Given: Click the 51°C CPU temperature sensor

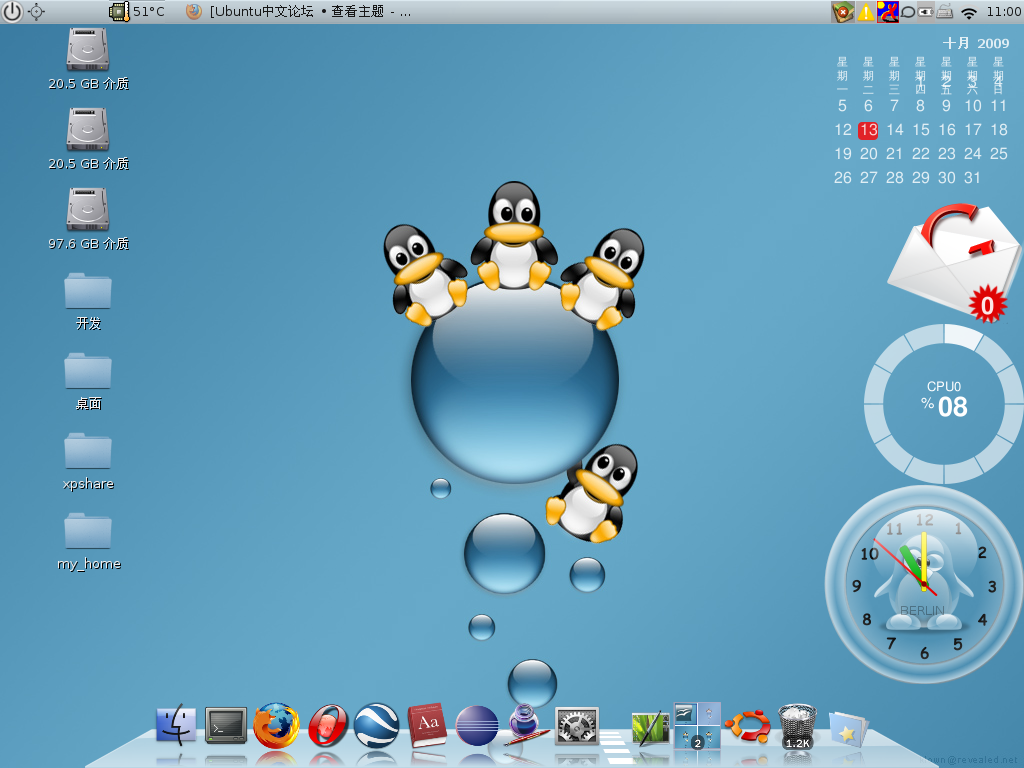Looking at the screenshot, I should (137, 12).
